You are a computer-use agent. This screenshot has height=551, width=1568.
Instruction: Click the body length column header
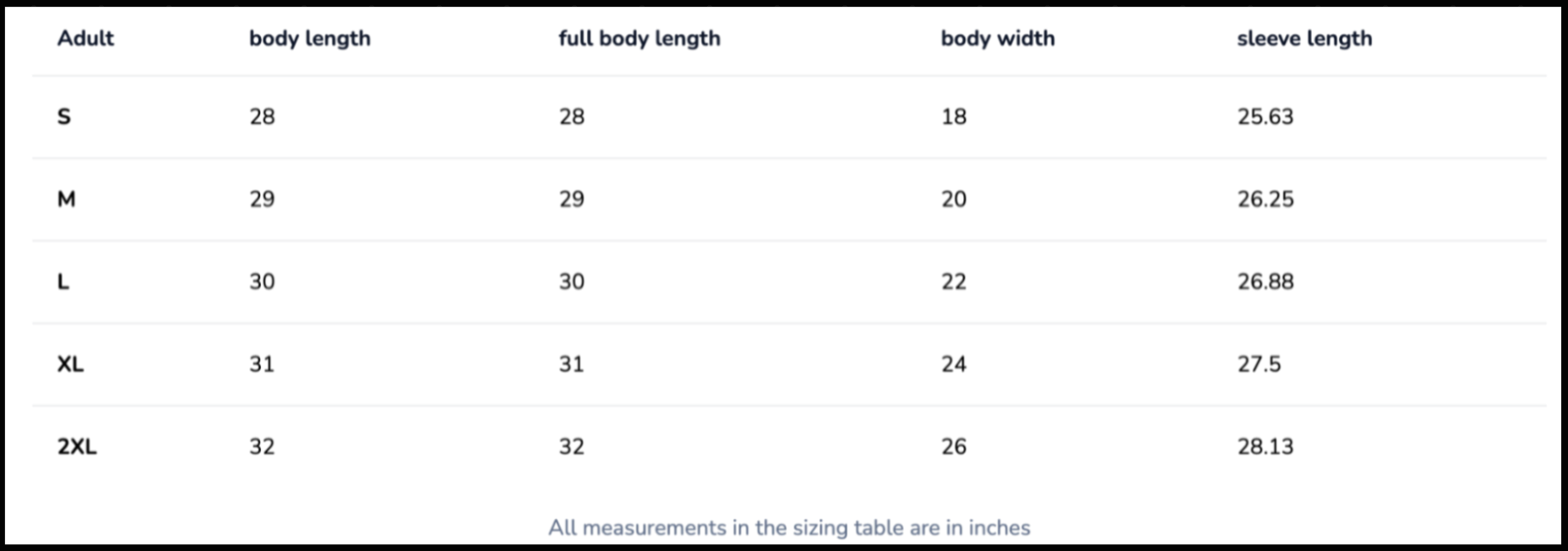pos(309,38)
